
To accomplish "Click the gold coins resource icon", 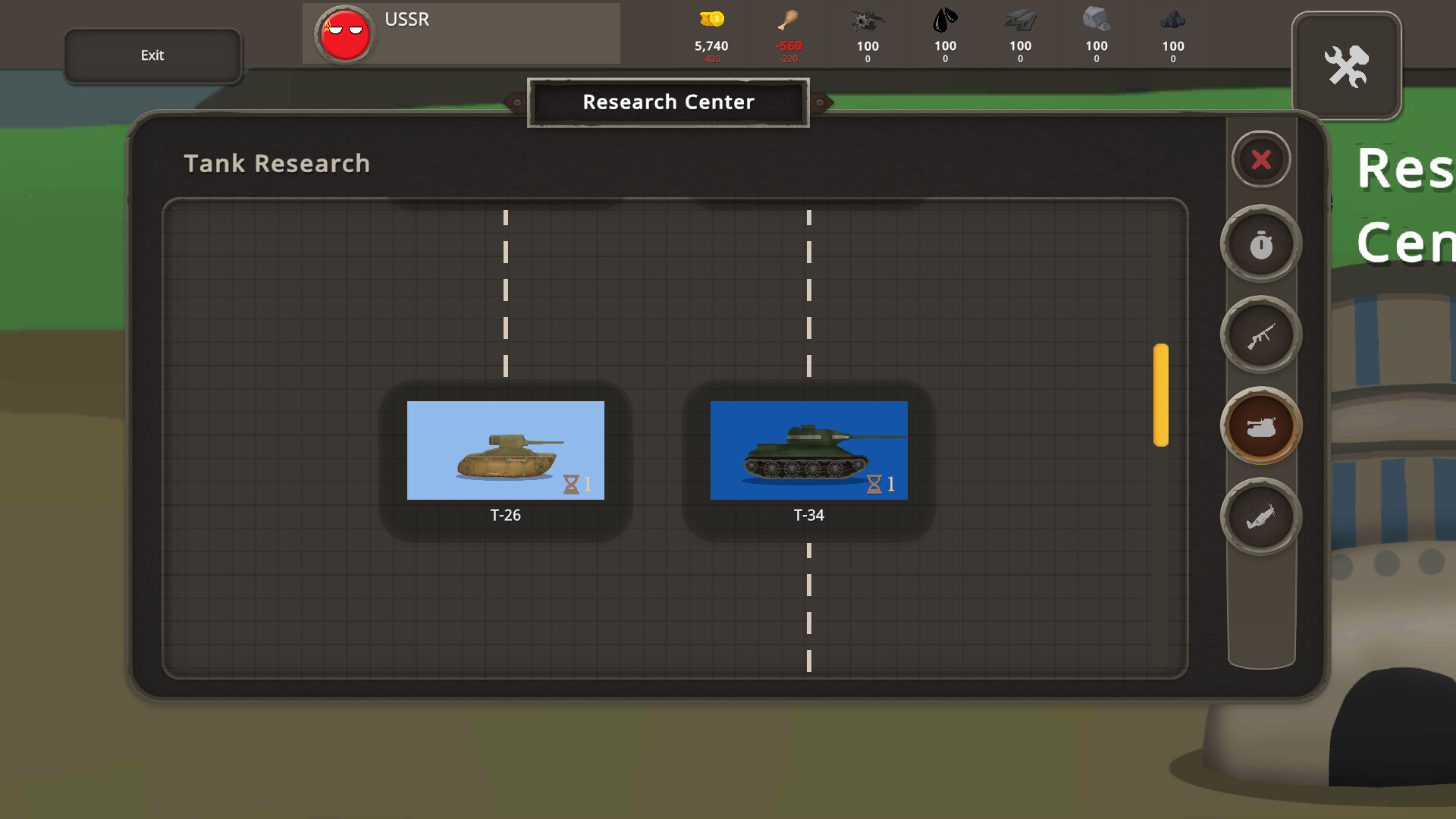I will click(711, 19).
